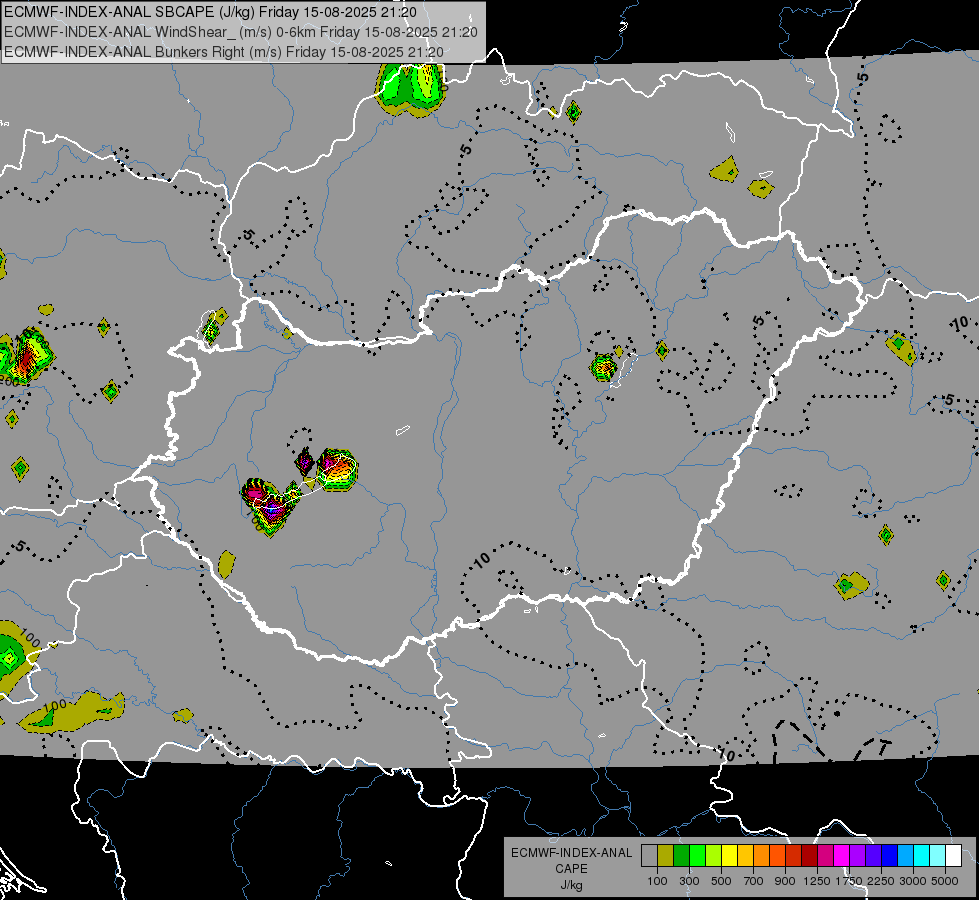Click the legend scale value 700
The width and height of the screenshot is (979, 900).
754,881
